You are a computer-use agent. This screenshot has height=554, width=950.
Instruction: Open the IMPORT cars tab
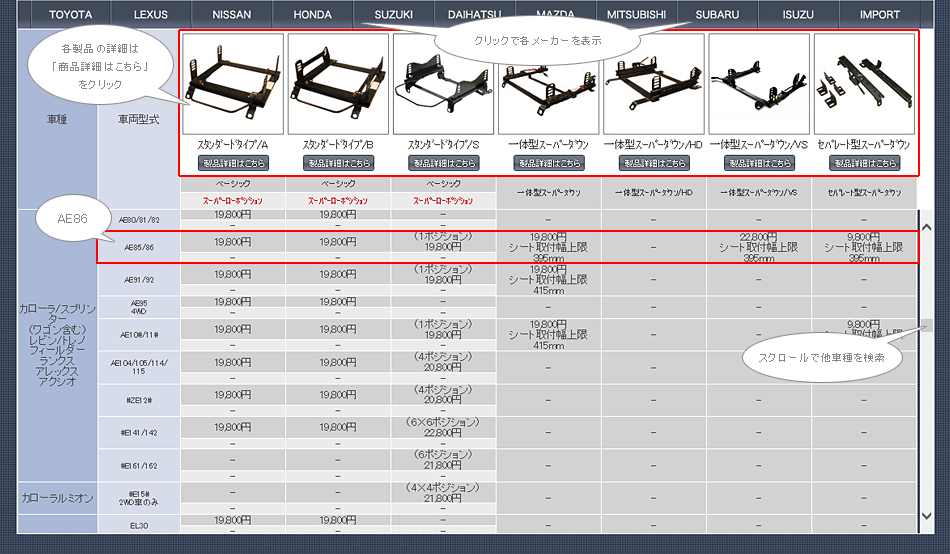pyautogui.click(x=879, y=15)
